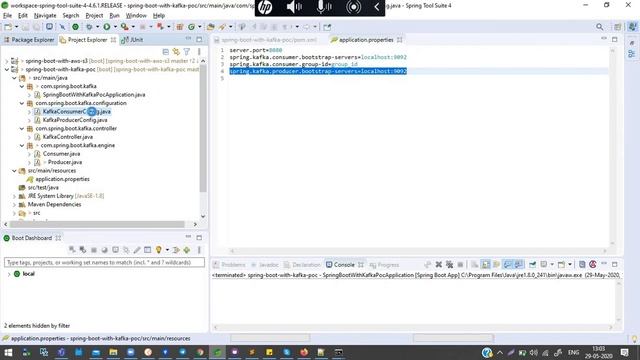
Task: Toggle Link with Editor in Project Explorer
Action: (x=176, y=52)
